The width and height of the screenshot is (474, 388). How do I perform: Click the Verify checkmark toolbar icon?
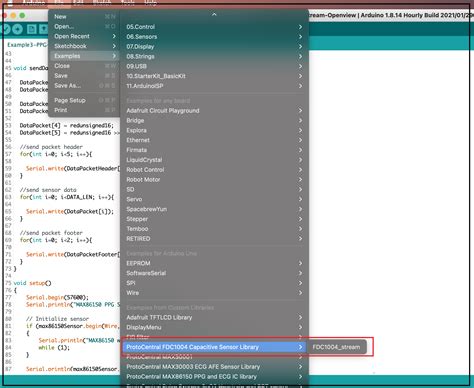click(x=5, y=29)
